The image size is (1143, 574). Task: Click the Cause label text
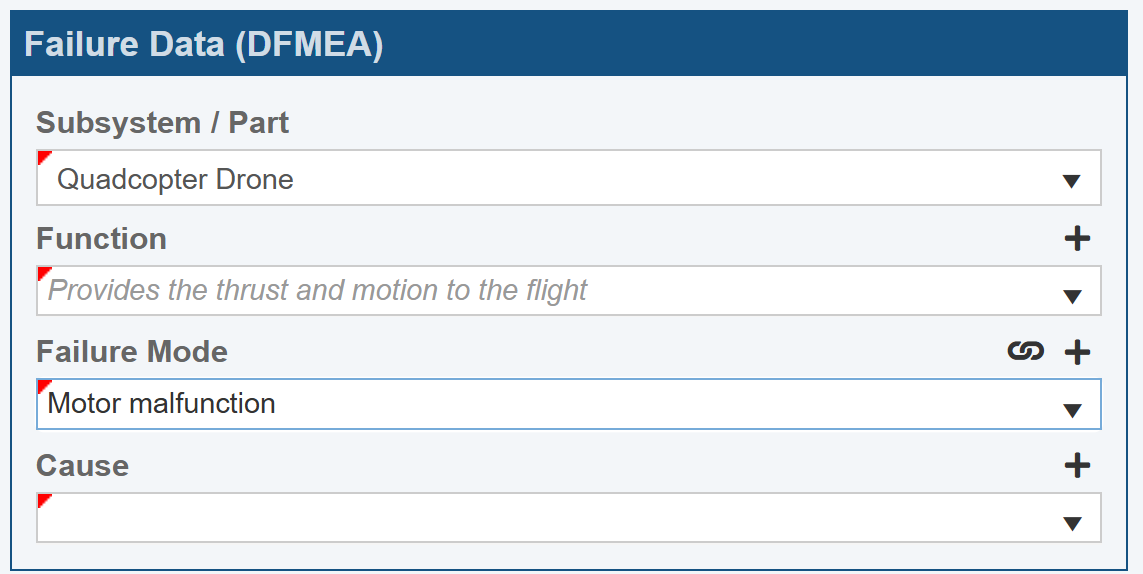[x=82, y=466]
